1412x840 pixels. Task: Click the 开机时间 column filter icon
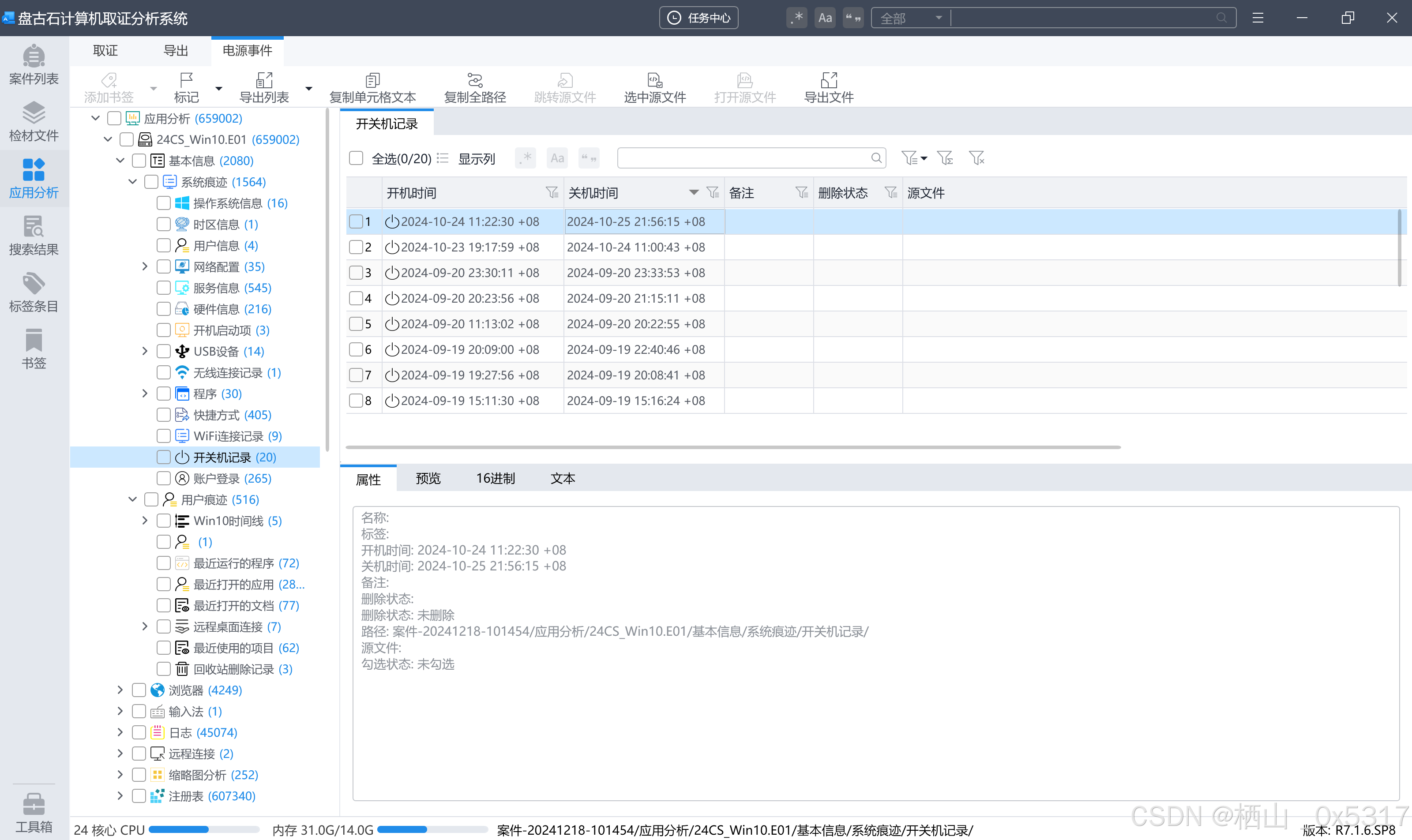[552, 193]
